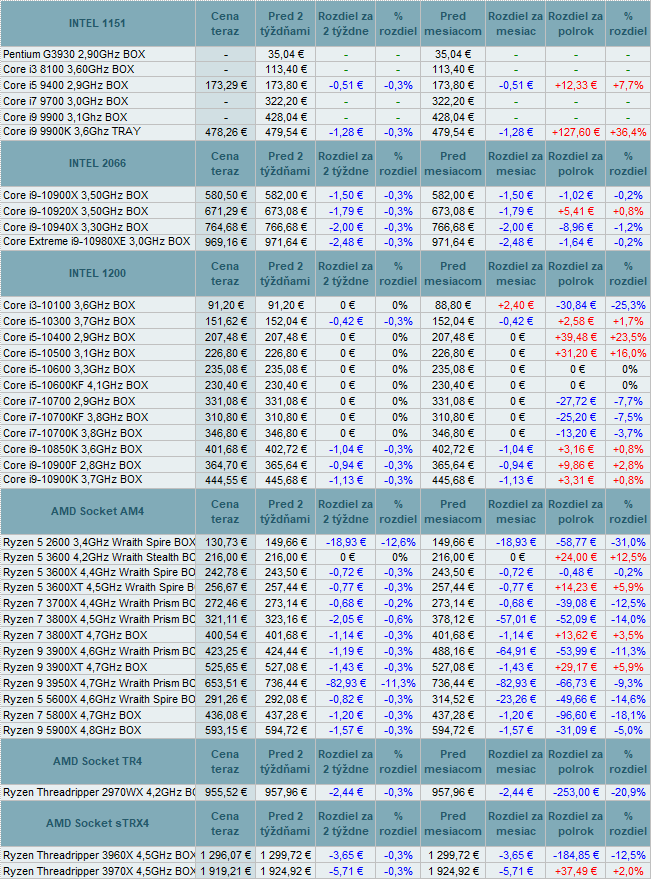This screenshot has width=651, height=879.
Task: Select Core i9-10920X 3,50GHz BOX name
Action: [x=76, y=211]
